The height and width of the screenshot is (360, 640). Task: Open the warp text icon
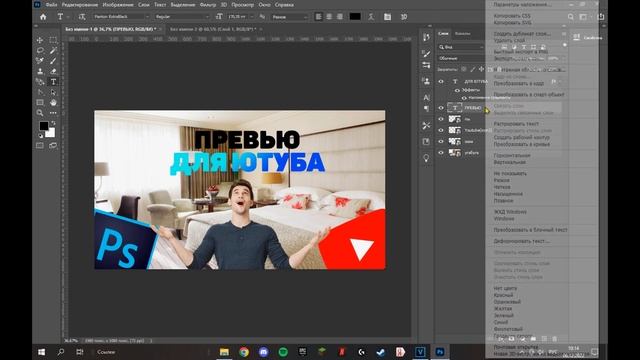tap(371, 17)
